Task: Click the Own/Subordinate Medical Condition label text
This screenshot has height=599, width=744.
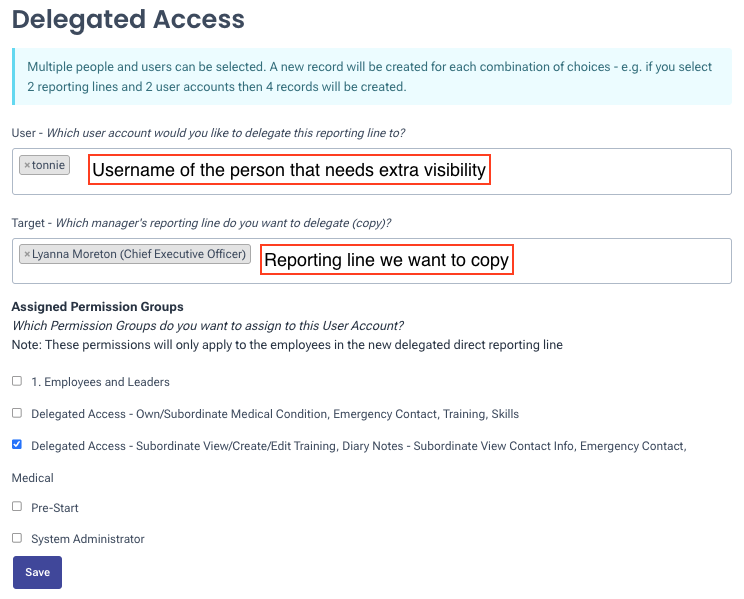Action: pyautogui.click(x=275, y=414)
